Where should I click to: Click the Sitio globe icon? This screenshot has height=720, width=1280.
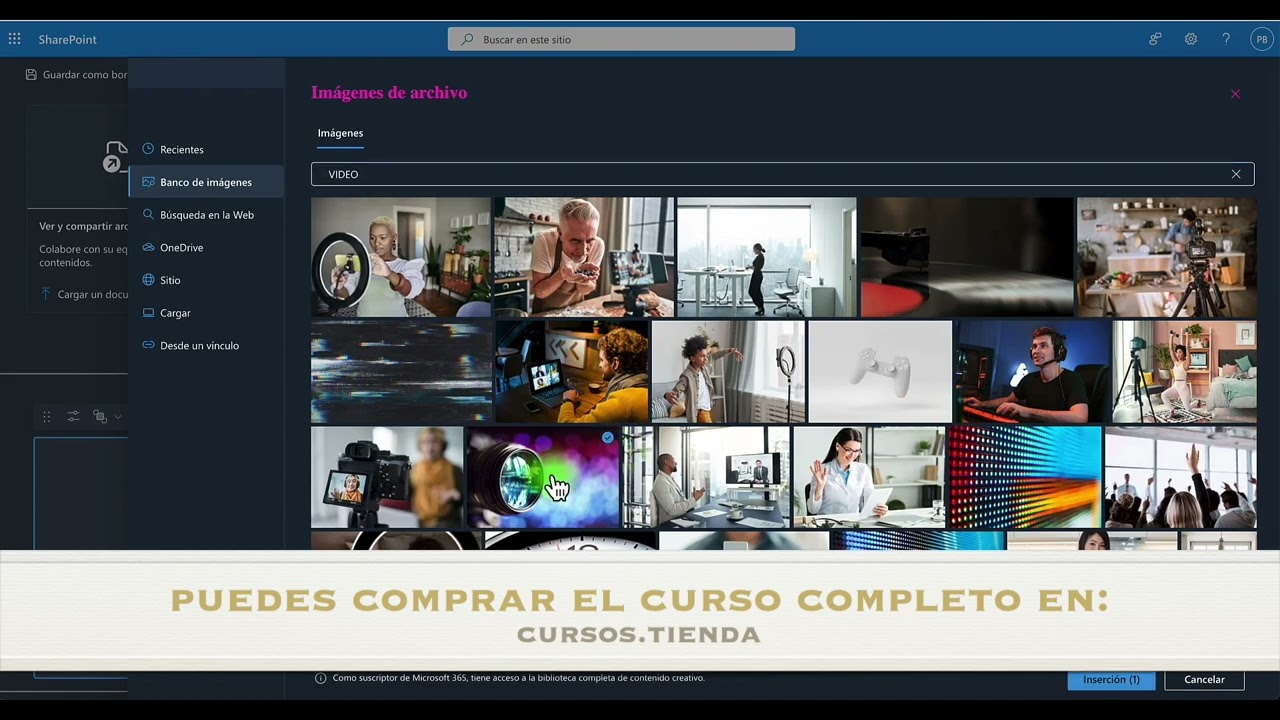click(148, 280)
